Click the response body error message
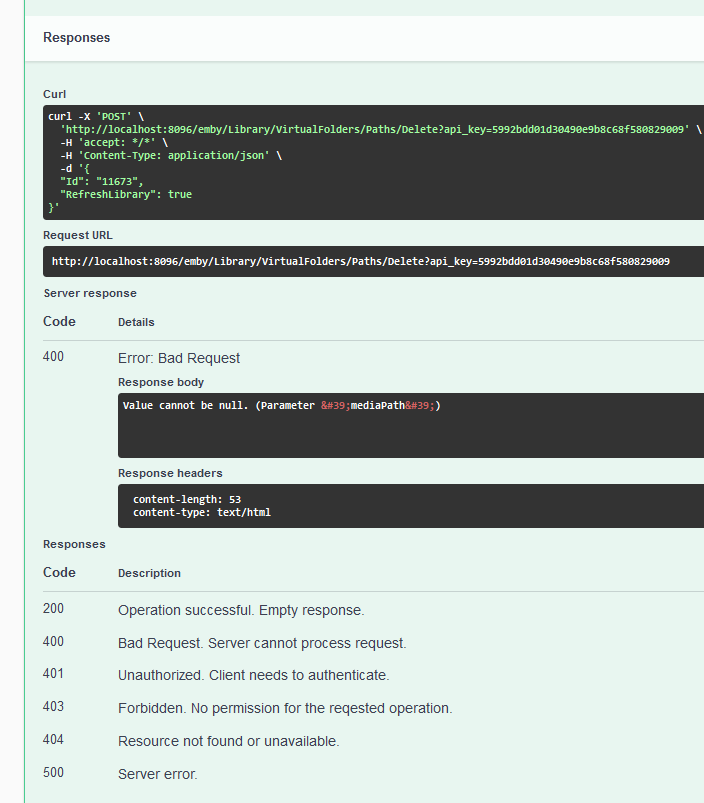Screen dimensions: 704x803 [x=281, y=405]
